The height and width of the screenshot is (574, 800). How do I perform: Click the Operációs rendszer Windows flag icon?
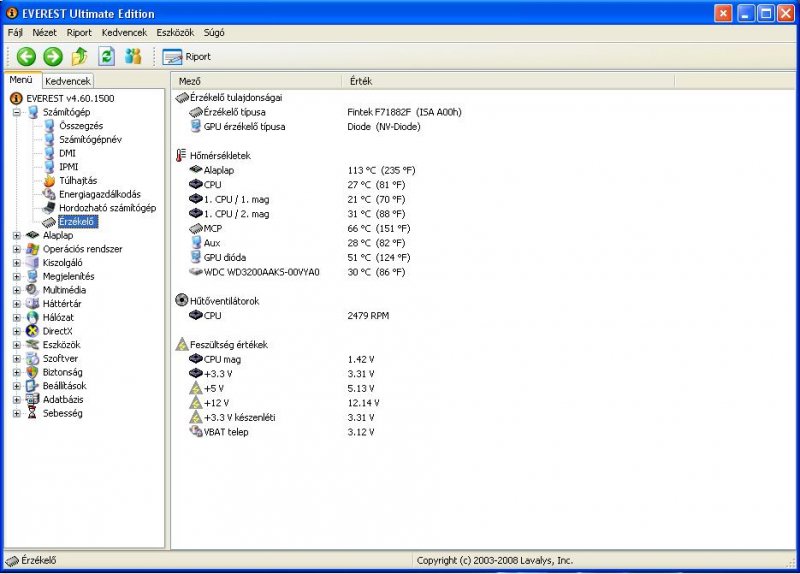(33, 249)
